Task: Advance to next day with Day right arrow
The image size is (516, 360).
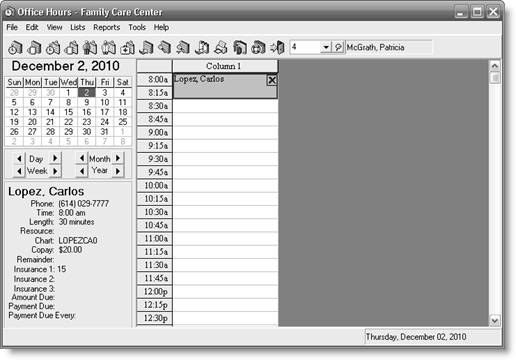Action: coord(55,158)
